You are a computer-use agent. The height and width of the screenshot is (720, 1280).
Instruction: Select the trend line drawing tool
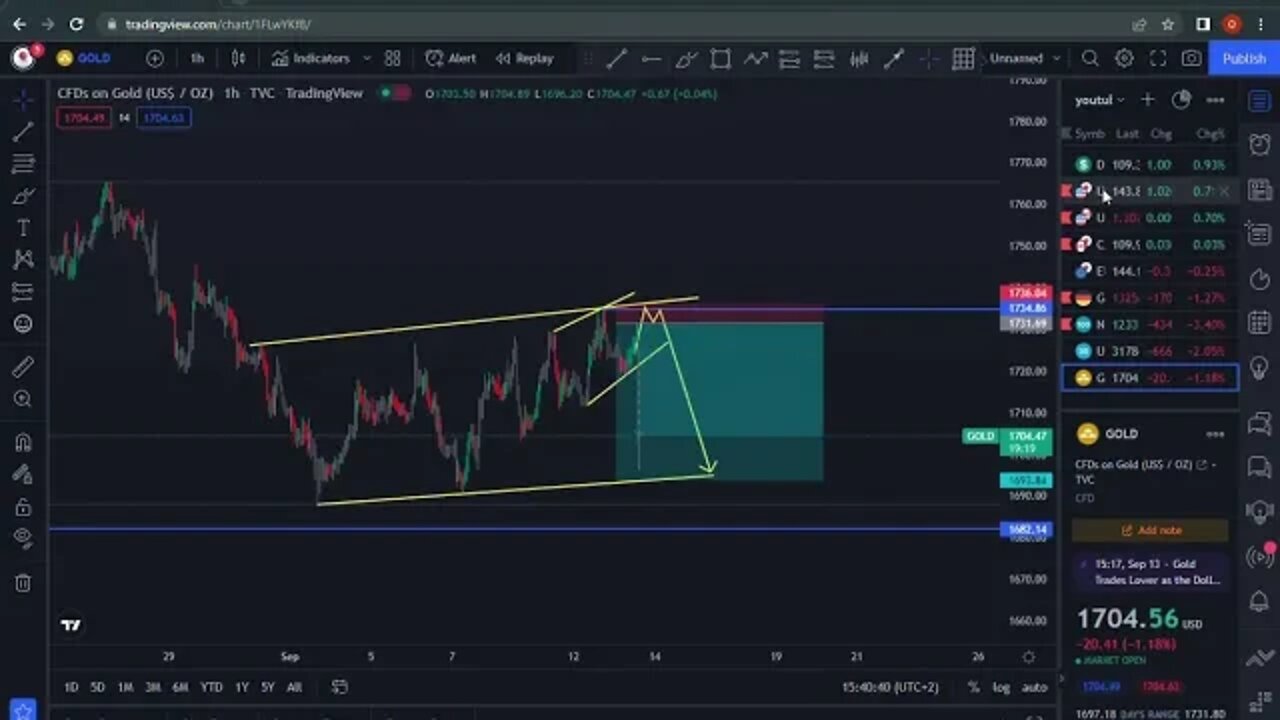23,131
